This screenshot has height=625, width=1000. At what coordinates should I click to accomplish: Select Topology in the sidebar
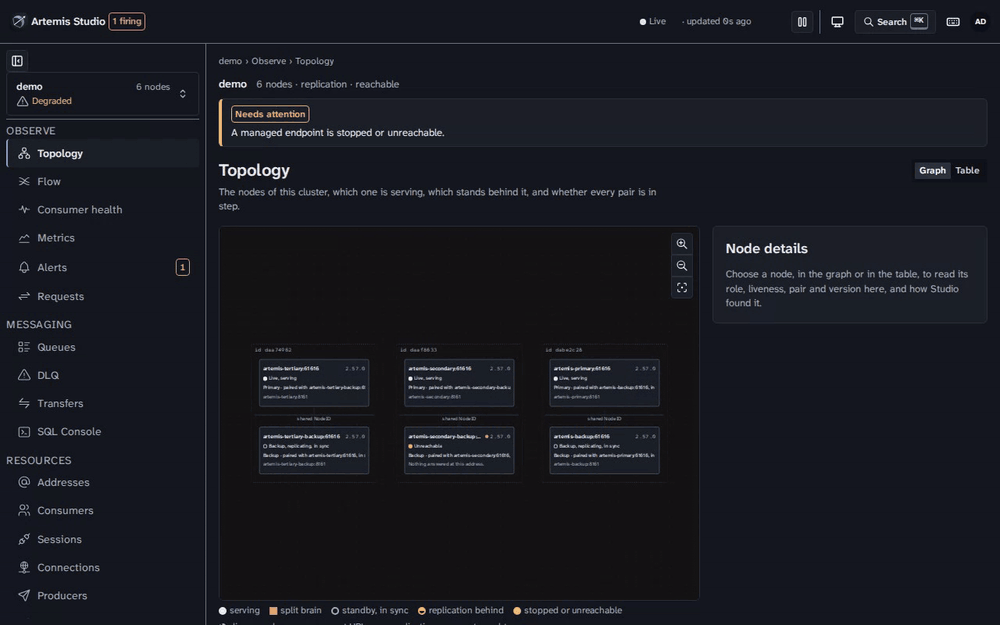point(103,154)
